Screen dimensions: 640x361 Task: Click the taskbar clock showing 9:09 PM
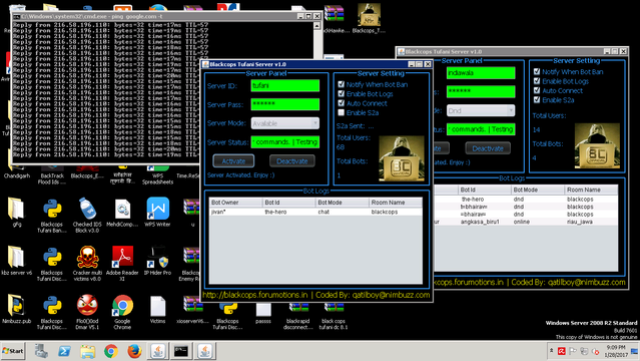616,351
